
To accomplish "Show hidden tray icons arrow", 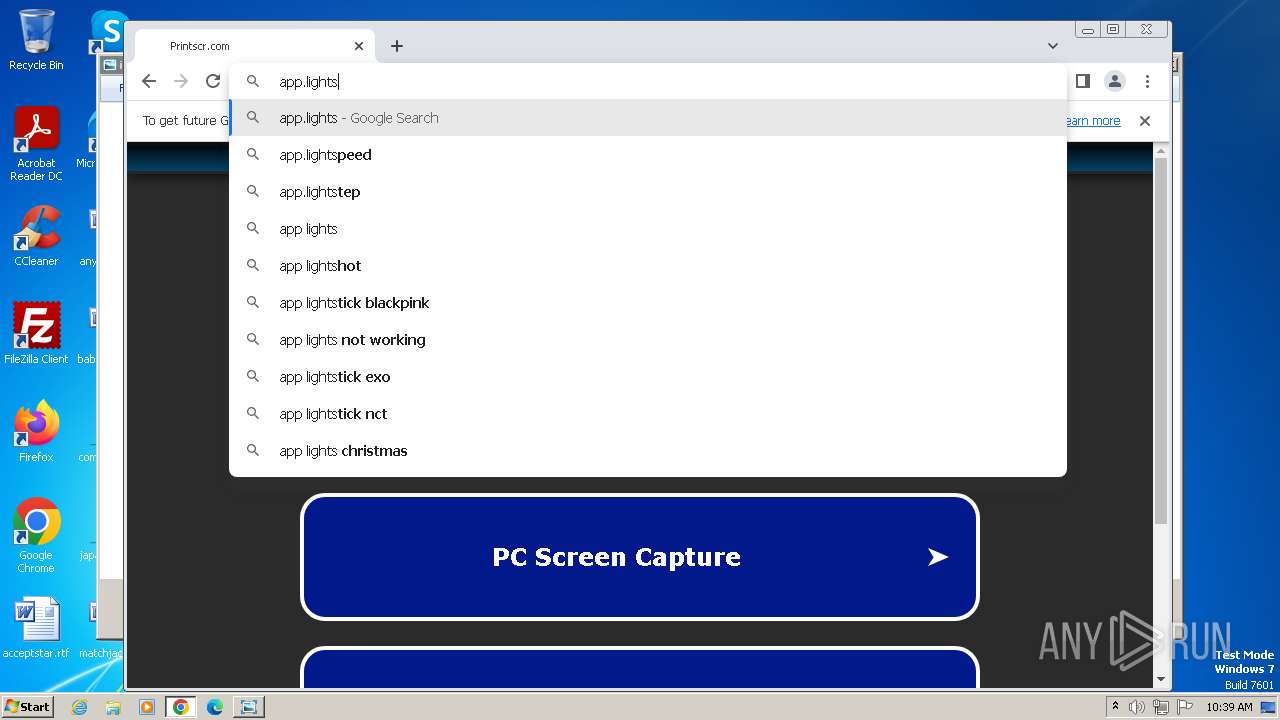I will (x=1115, y=707).
